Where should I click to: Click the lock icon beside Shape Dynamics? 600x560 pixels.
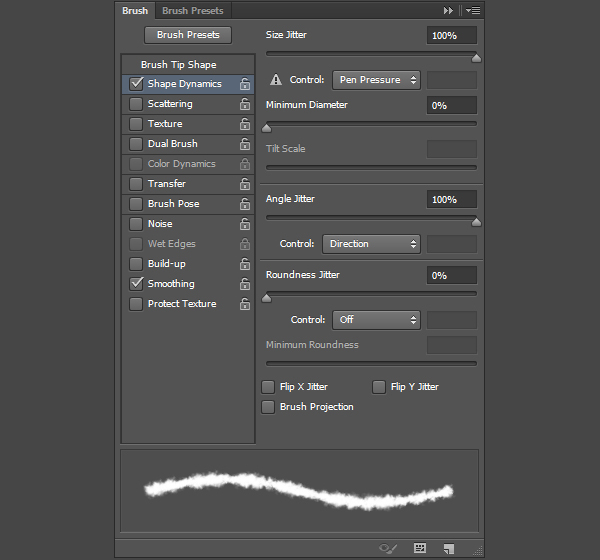tap(244, 84)
